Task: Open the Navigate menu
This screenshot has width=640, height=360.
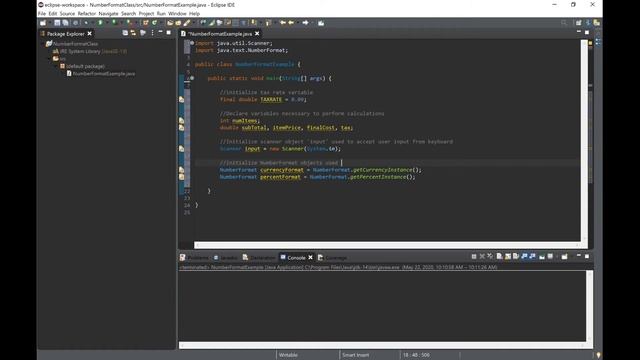Action: 108,13
